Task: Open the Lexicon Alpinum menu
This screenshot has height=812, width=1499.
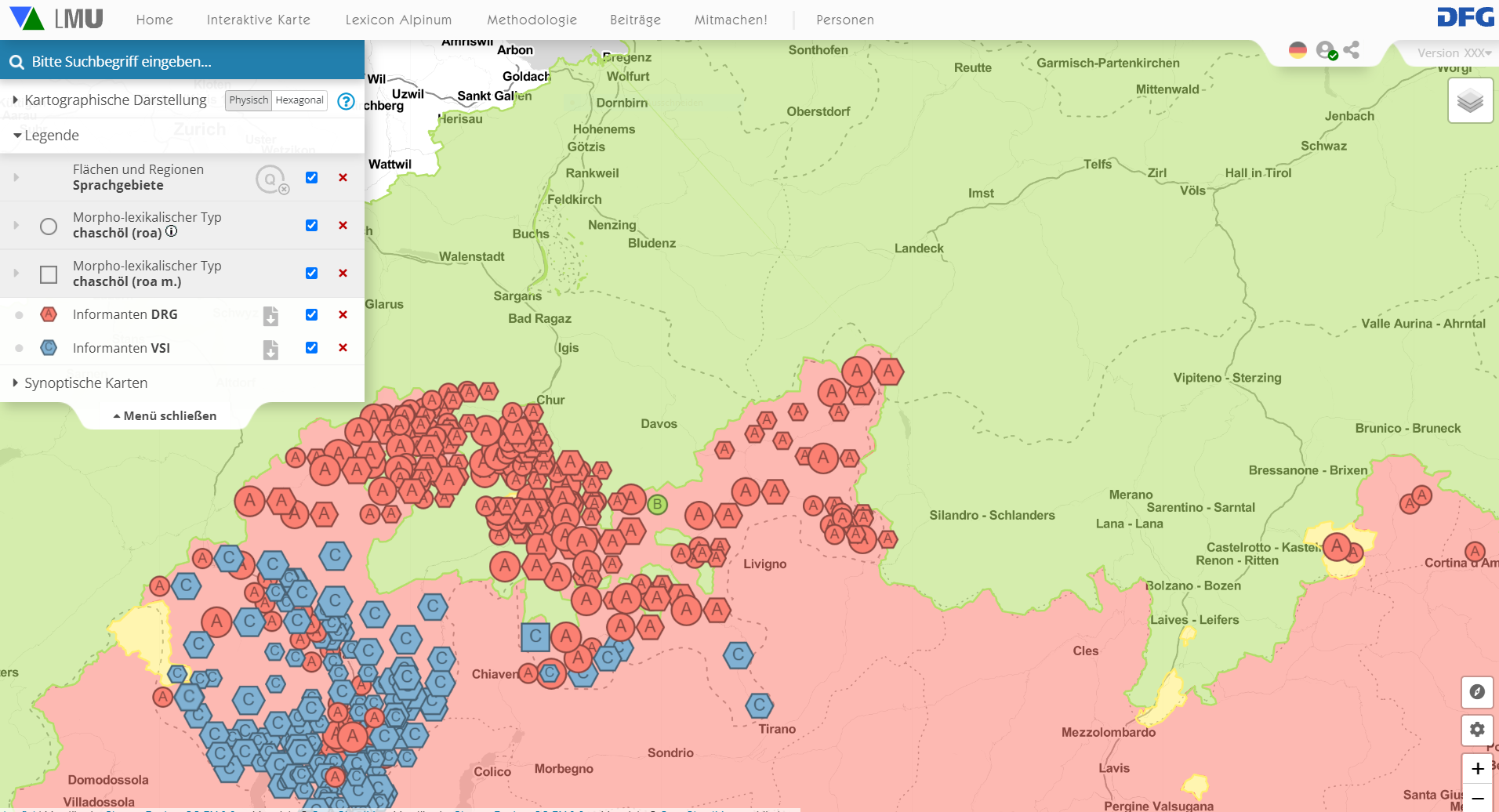Action: [x=398, y=20]
